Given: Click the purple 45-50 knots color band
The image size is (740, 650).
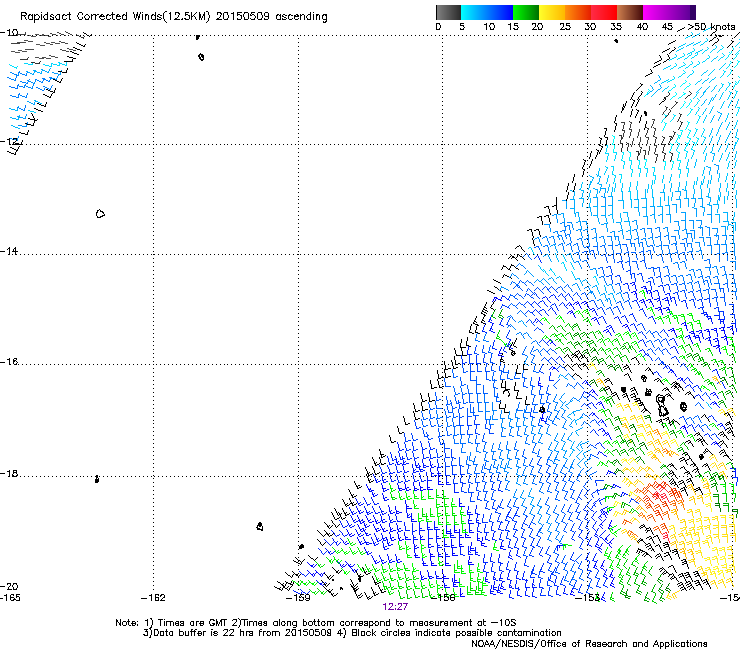Looking at the screenshot, I should click(x=682, y=12).
